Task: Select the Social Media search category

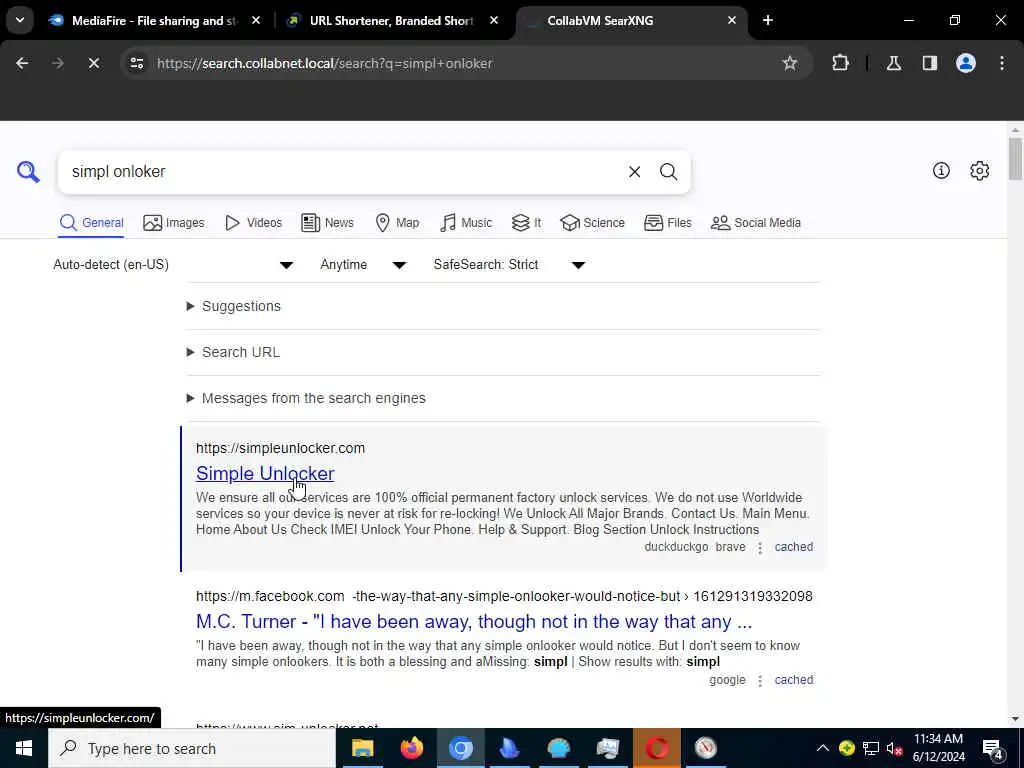Action: (x=756, y=223)
